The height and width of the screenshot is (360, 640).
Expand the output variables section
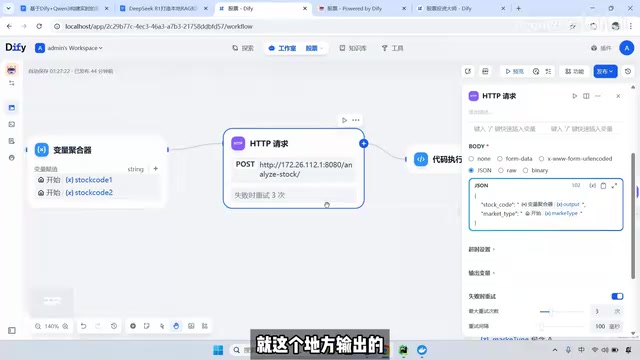coord(481,273)
